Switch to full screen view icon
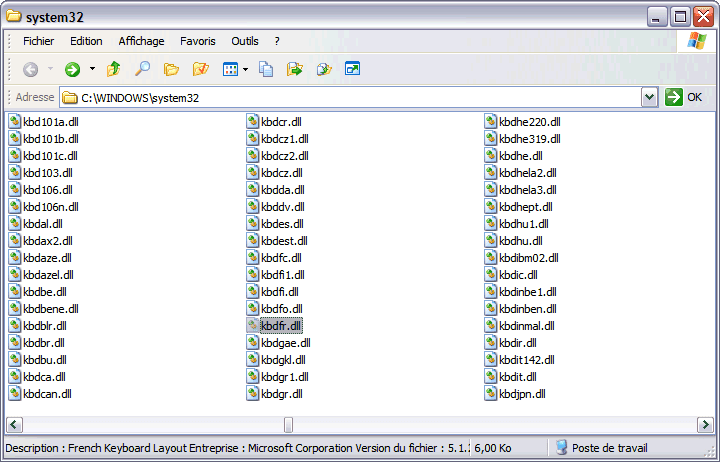 (x=352, y=69)
